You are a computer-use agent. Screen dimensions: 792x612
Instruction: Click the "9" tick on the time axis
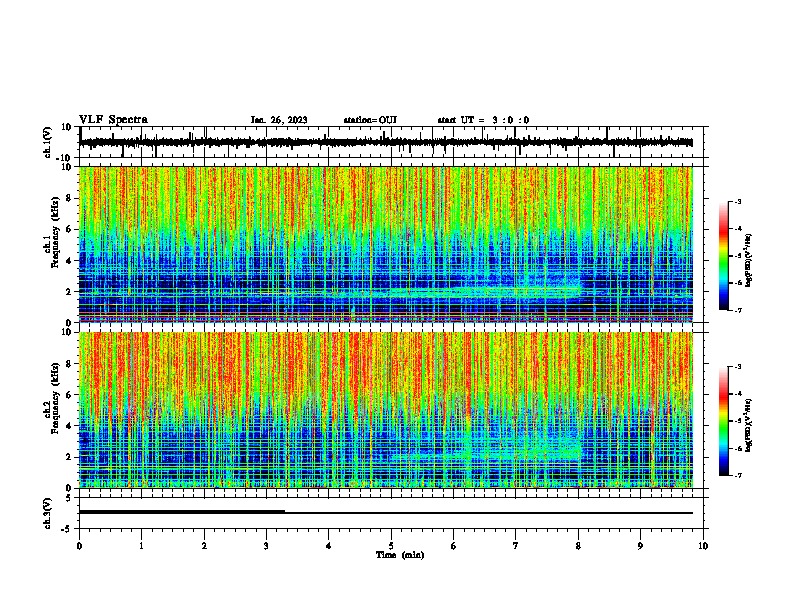(x=640, y=546)
